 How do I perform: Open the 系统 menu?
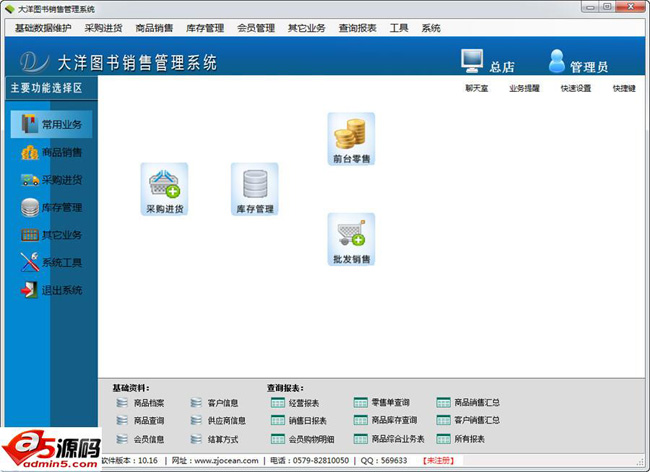(431, 28)
